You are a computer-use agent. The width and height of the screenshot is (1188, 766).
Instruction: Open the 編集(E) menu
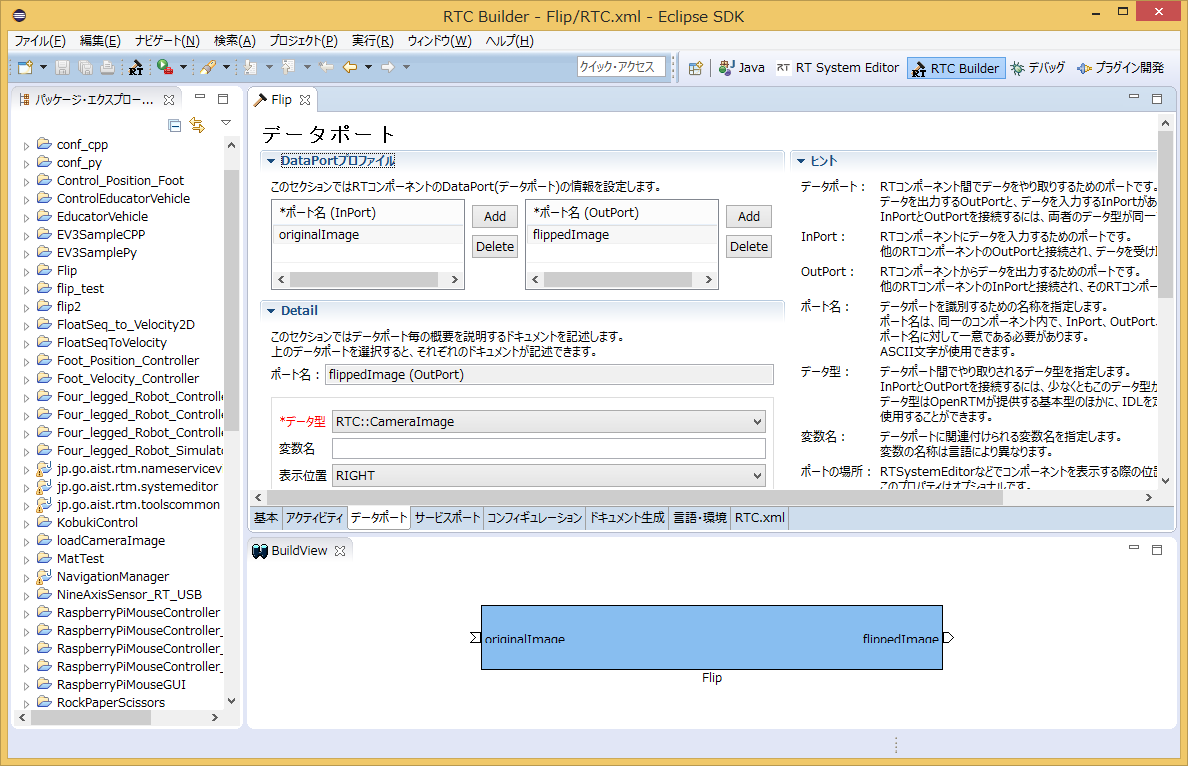click(100, 41)
